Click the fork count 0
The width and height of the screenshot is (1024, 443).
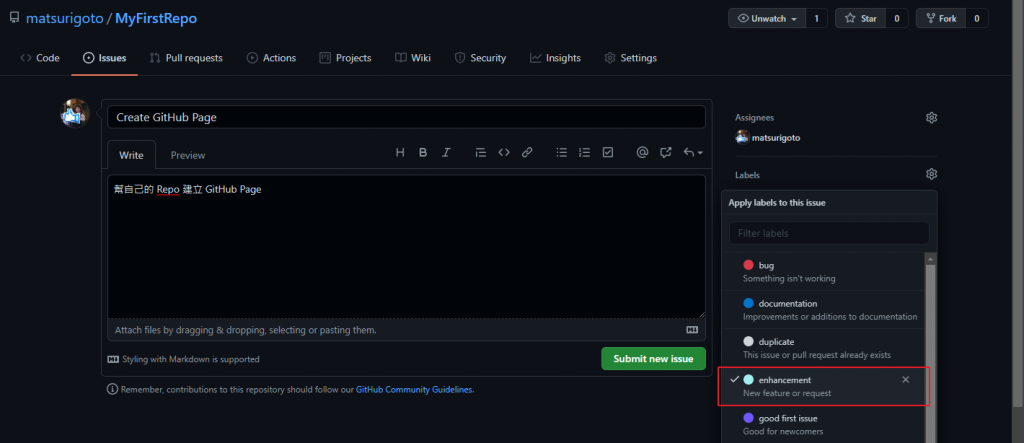[977, 18]
